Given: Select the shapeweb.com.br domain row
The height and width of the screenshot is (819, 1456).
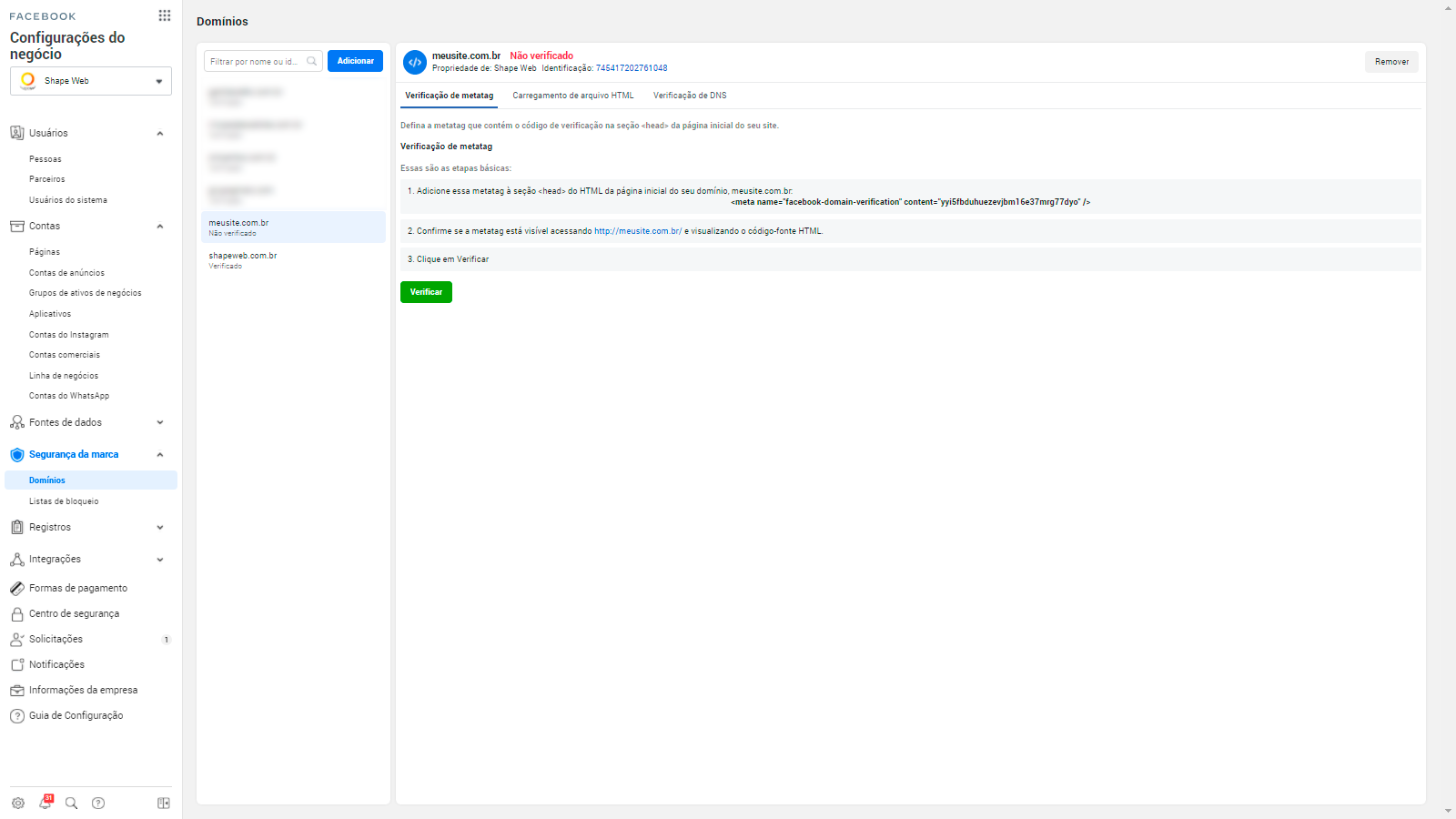Looking at the screenshot, I should 293,260.
